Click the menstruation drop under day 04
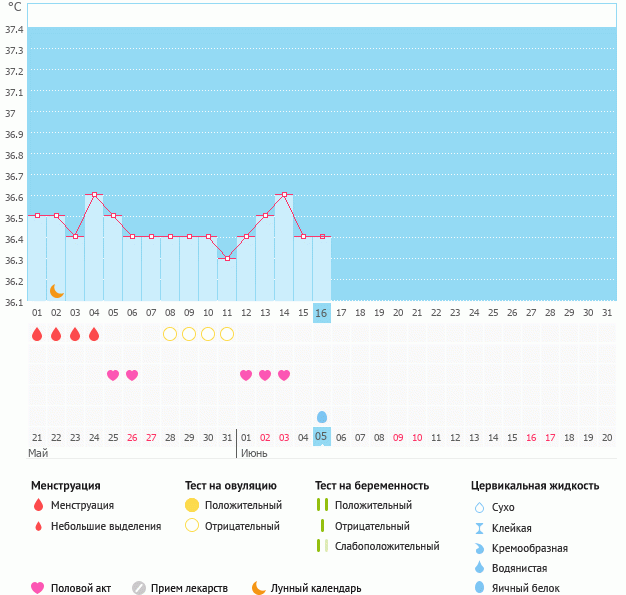Viewport: 626px width, 595px height. click(94, 334)
